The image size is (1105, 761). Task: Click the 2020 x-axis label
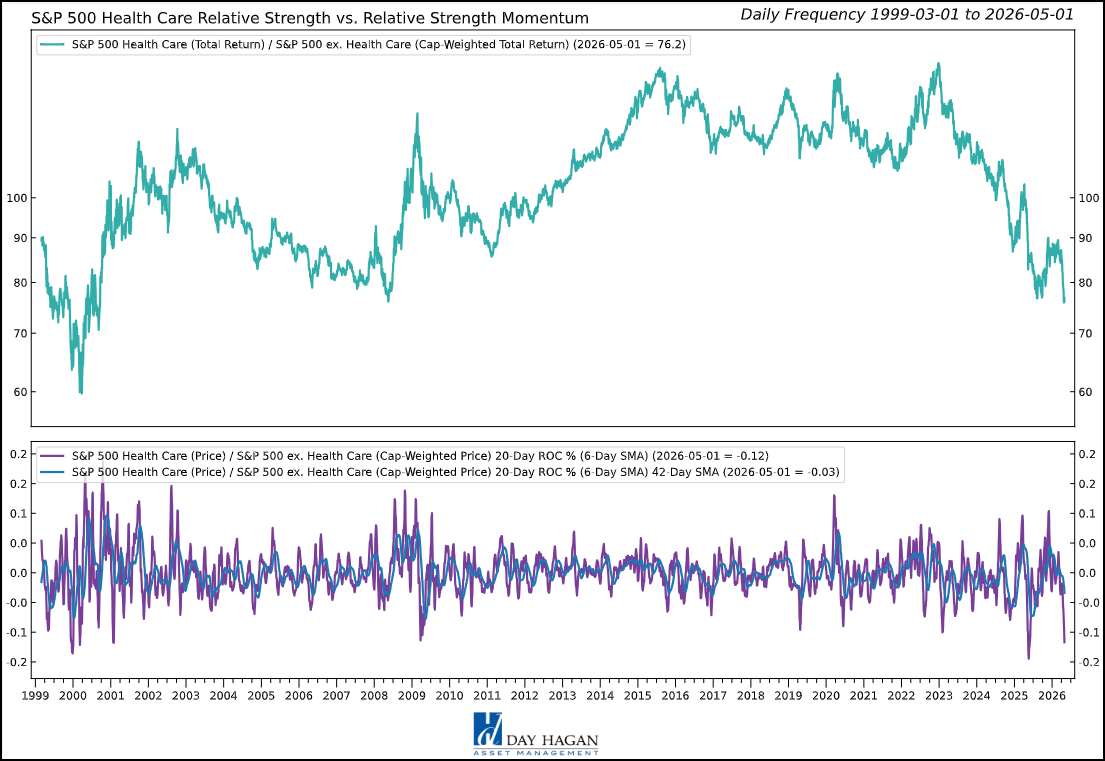(x=826, y=695)
